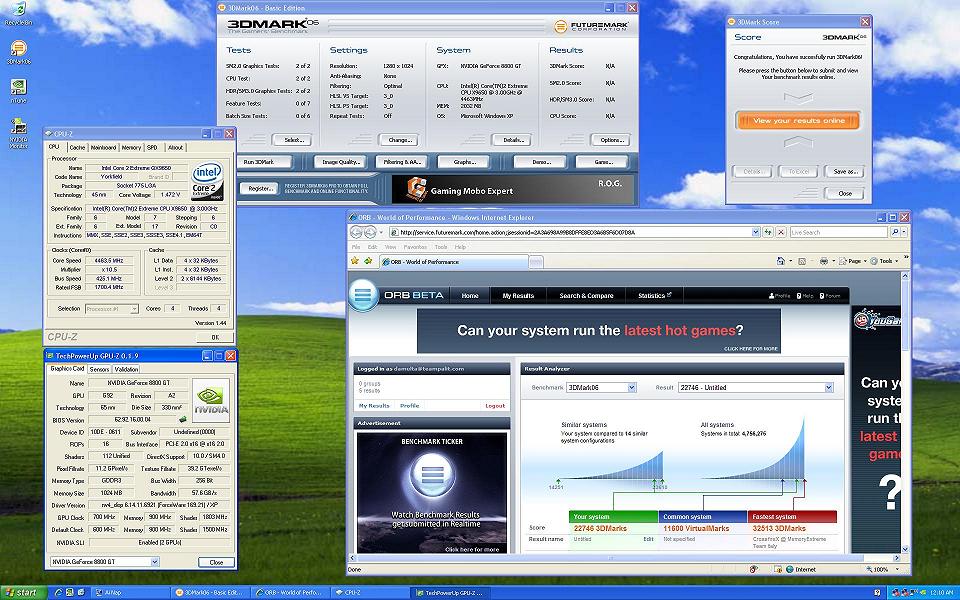Open the Recycle Bin desktop icon
Image resolution: width=960 pixels, height=600 pixels.
point(18,10)
